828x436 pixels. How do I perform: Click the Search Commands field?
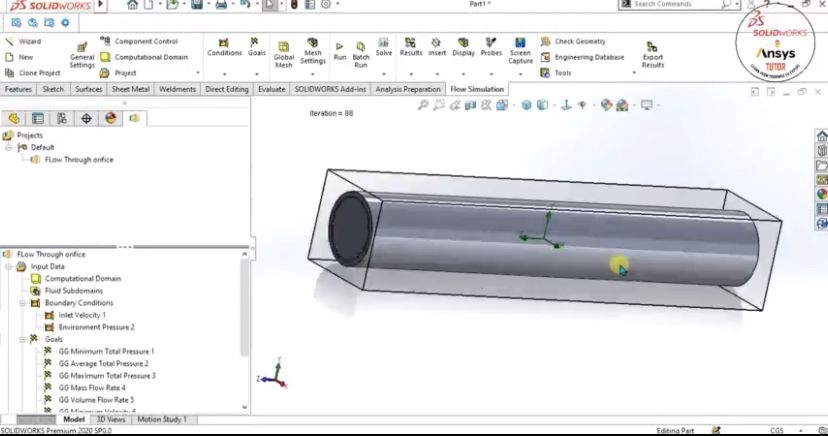tap(678, 4)
